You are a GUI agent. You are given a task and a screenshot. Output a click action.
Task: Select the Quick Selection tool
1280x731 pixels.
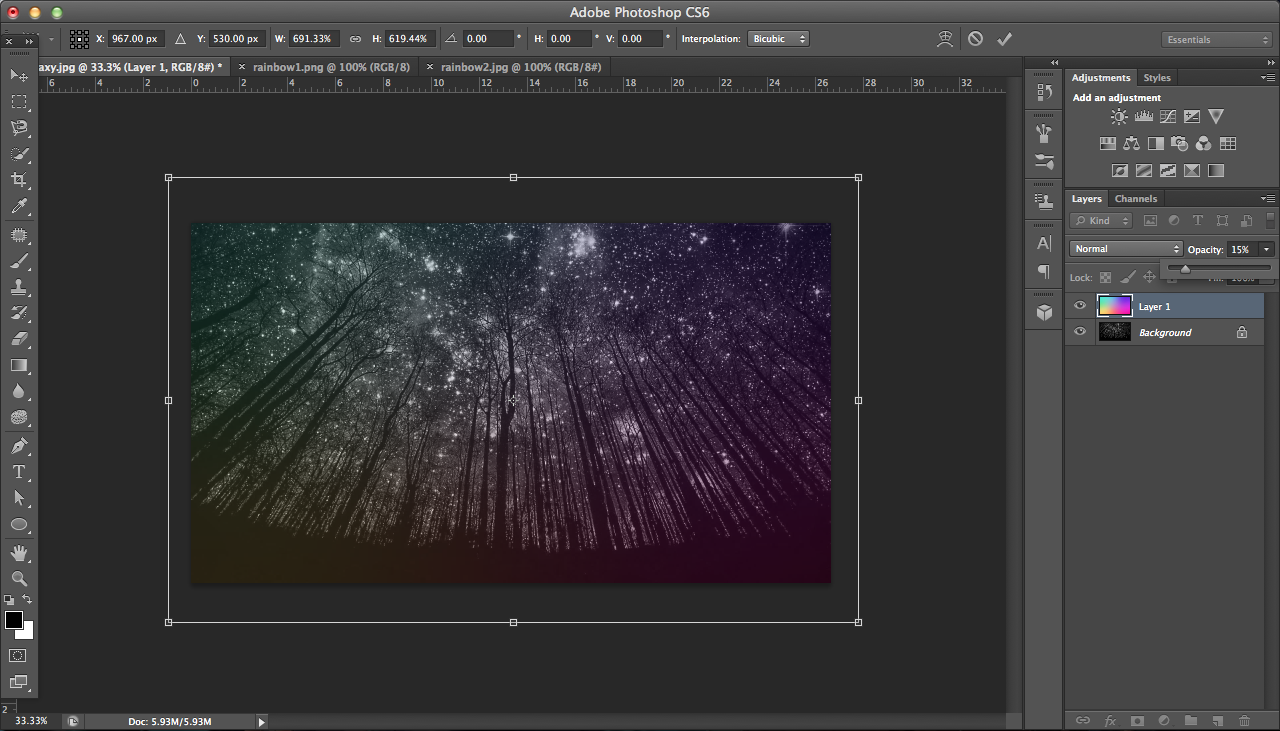pos(19,154)
